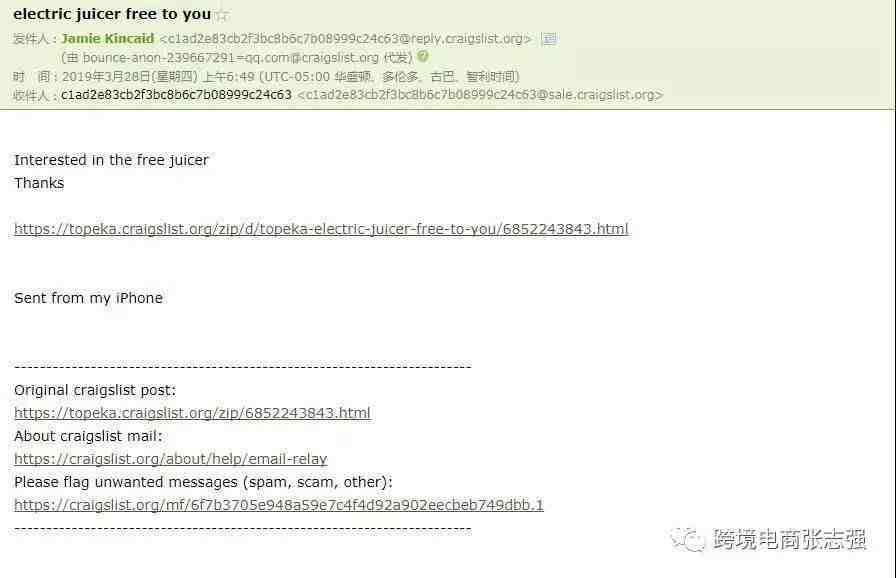Screen dimensions: 896x578
Task: Open the flag unwanted messages link
Action: coord(279,505)
